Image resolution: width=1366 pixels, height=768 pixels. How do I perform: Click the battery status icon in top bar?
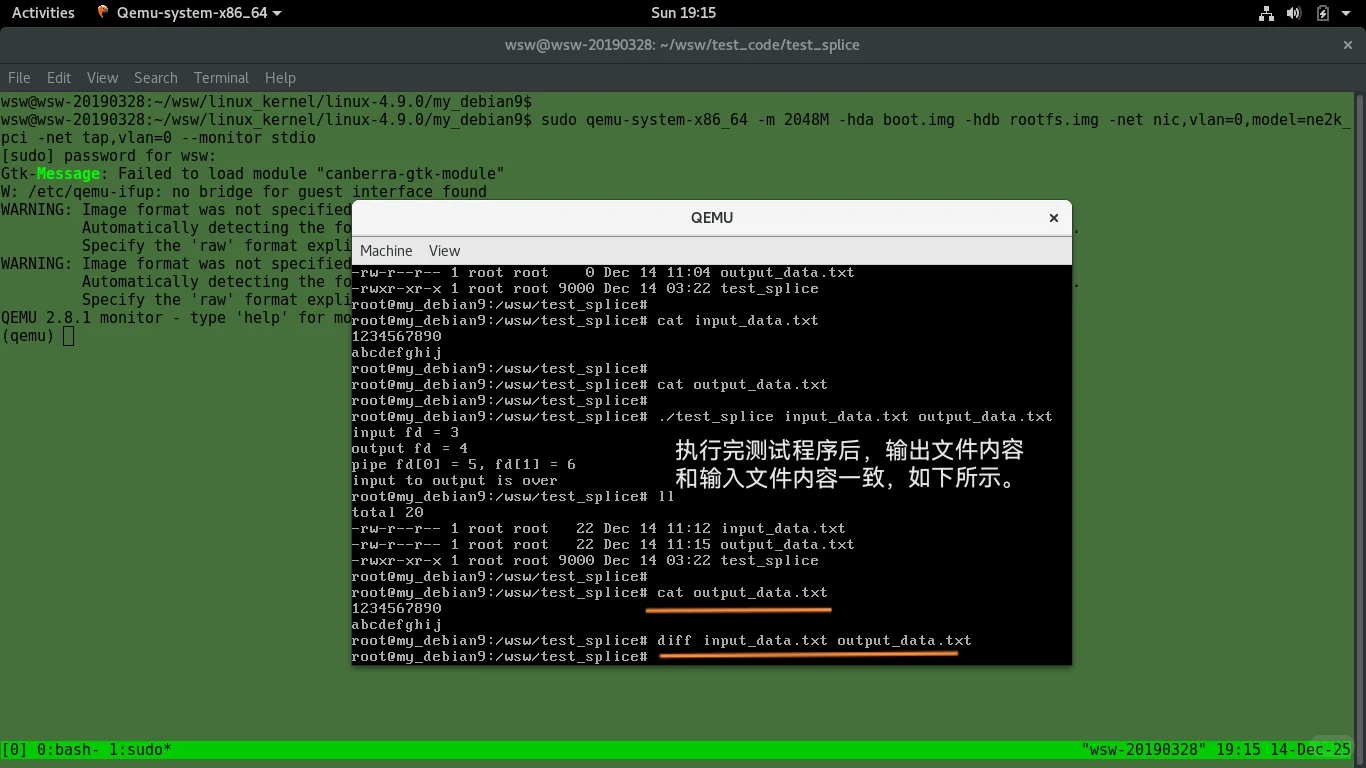(1322, 13)
